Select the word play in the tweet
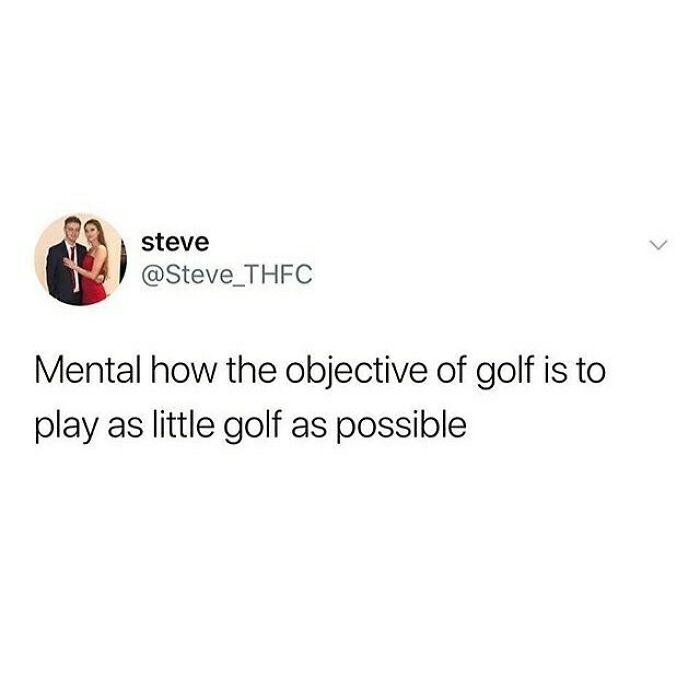 (66, 424)
